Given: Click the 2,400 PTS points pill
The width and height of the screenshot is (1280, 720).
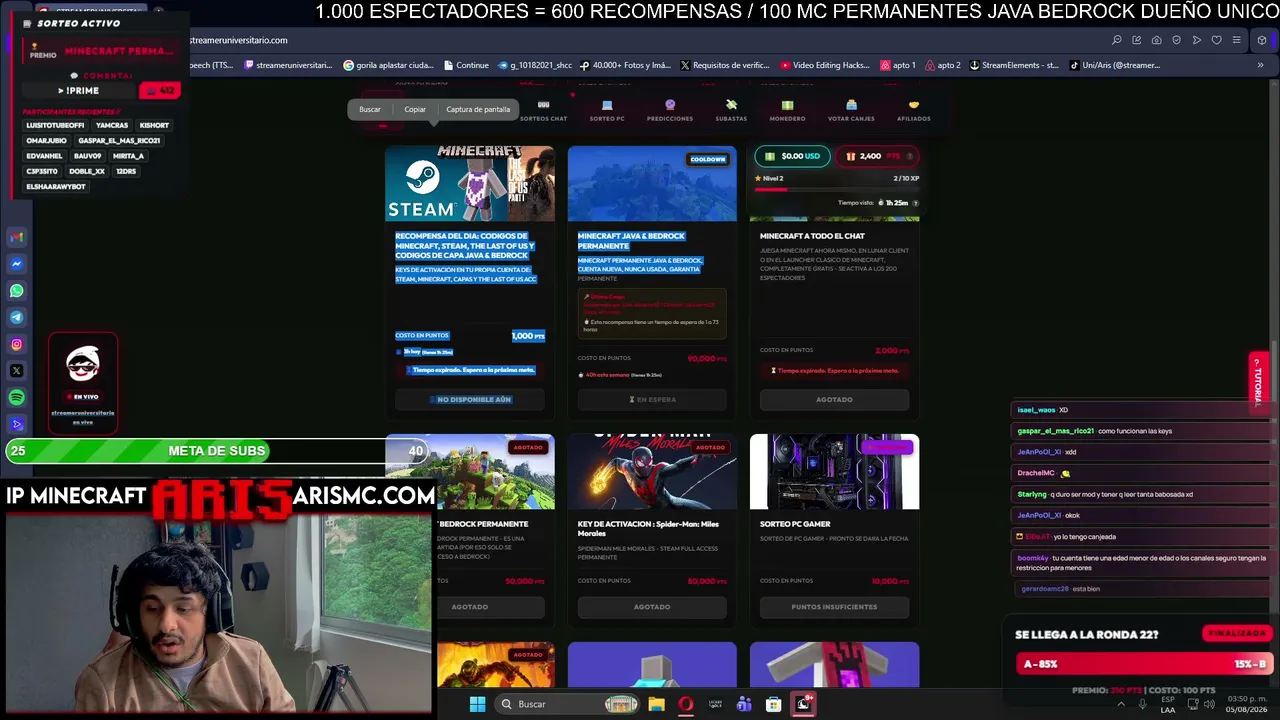Looking at the screenshot, I should (x=876, y=156).
